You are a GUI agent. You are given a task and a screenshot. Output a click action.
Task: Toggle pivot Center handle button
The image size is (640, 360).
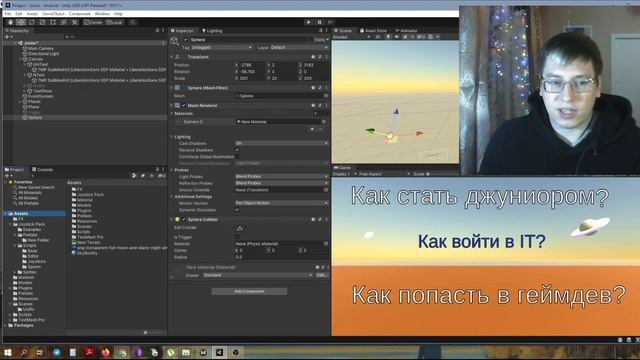click(x=93, y=22)
